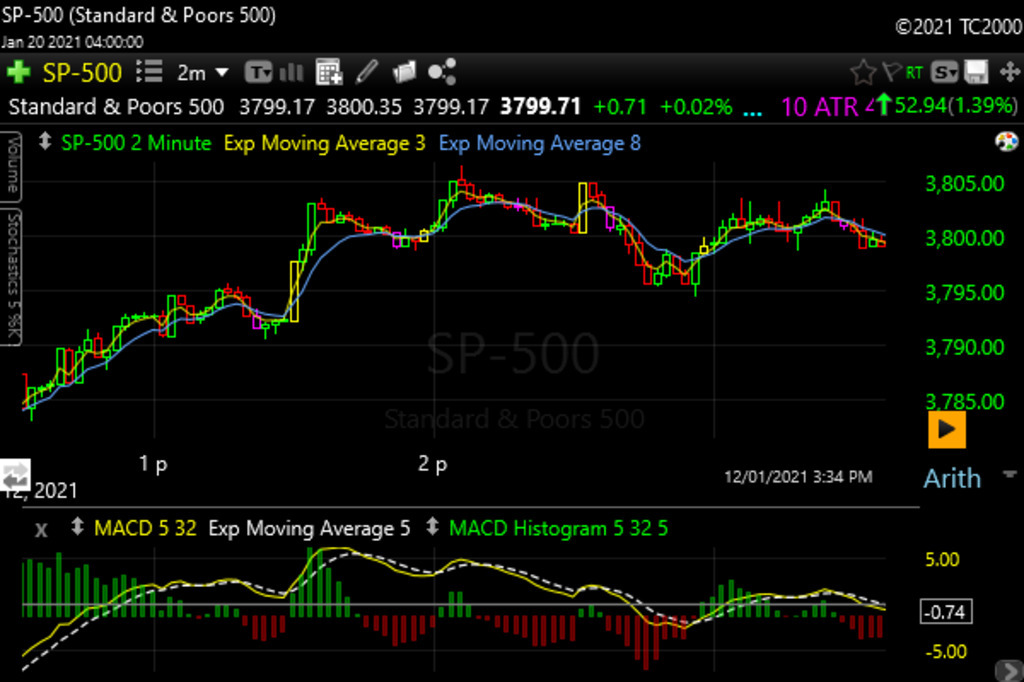Select the pencil drawing tool
Screen dimensions: 1024x682
pos(367,72)
